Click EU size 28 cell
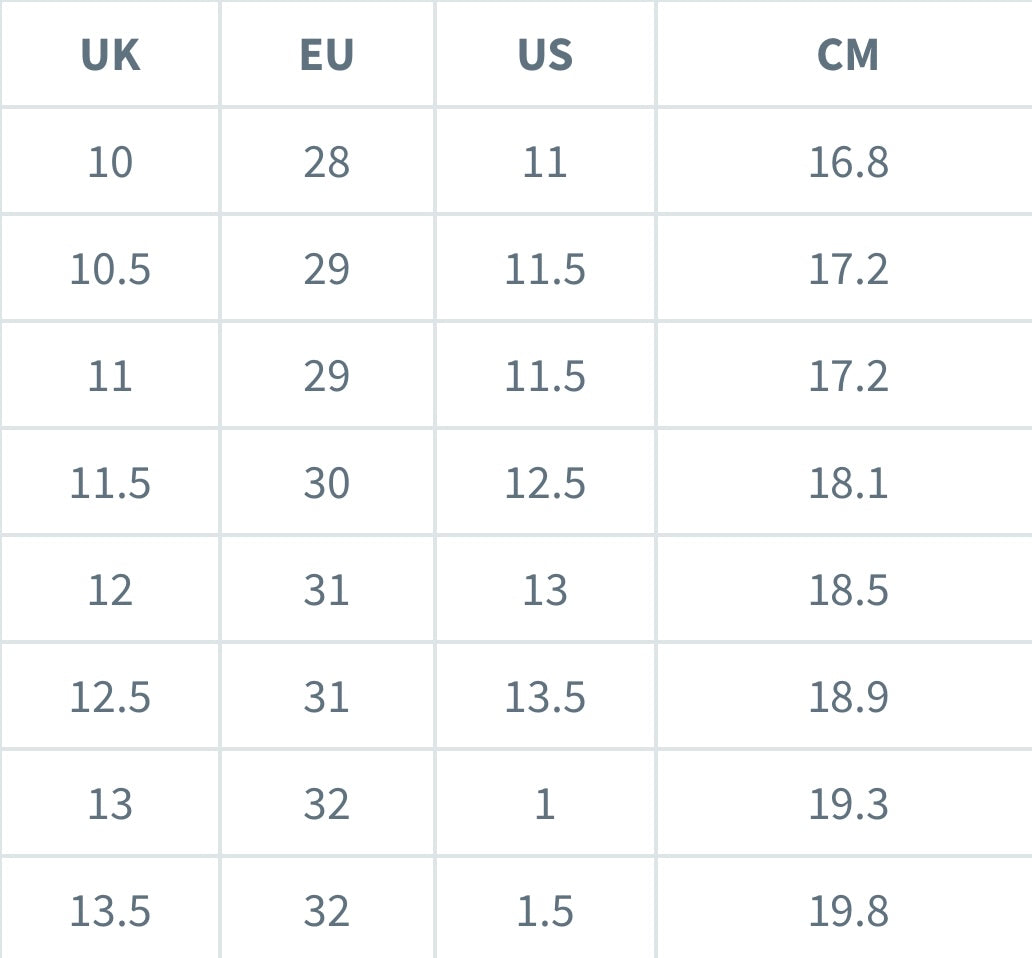Image resolution: width=1032 pixels, height=958 pixels. point(327,162)
